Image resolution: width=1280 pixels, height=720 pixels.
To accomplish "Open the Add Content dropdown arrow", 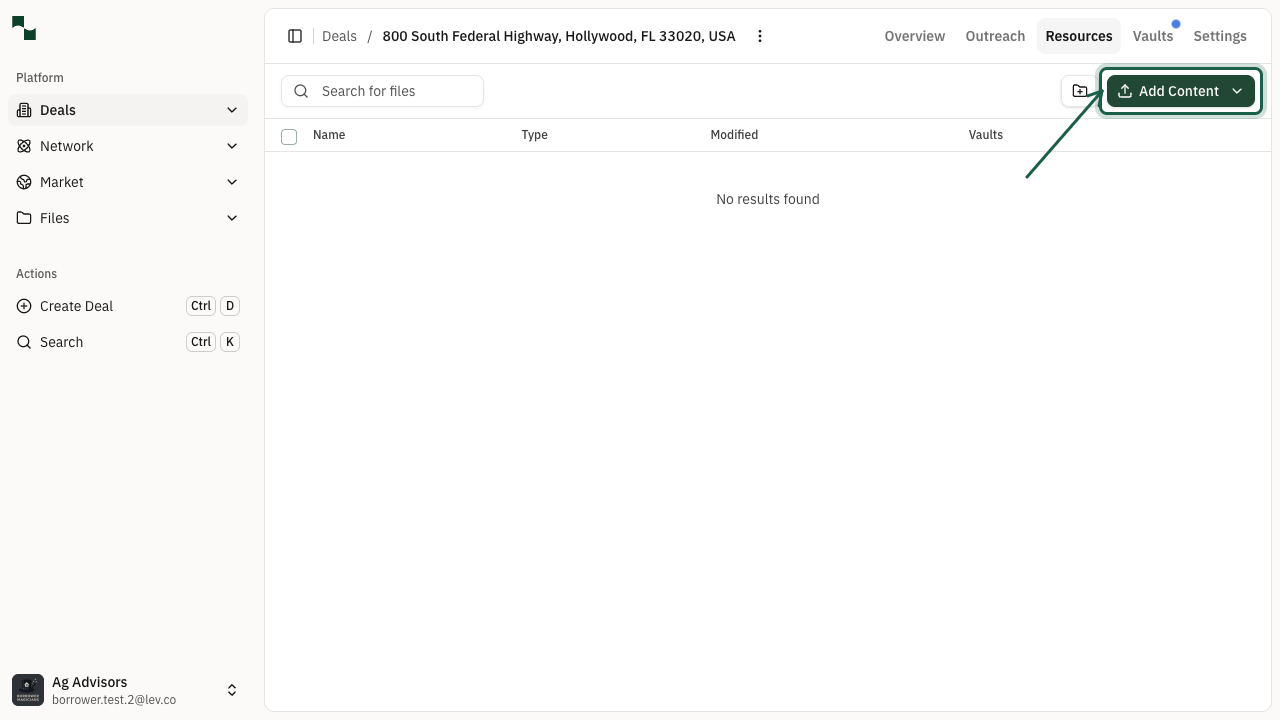I will [x=1237, y=91].
